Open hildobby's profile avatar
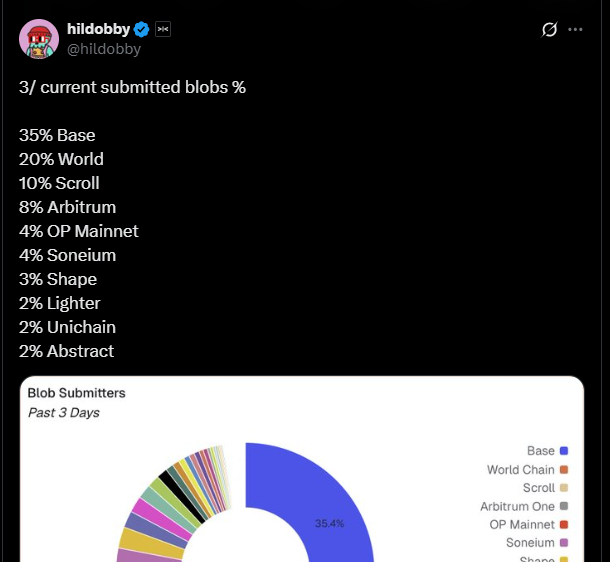Viewport: 610px width, 562px height. point(39,39)
